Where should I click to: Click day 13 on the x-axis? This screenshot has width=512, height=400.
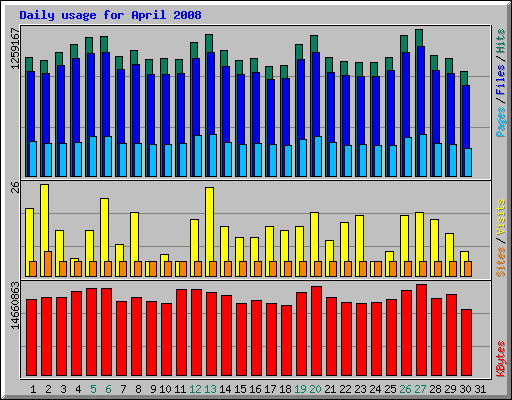(210, 389)
